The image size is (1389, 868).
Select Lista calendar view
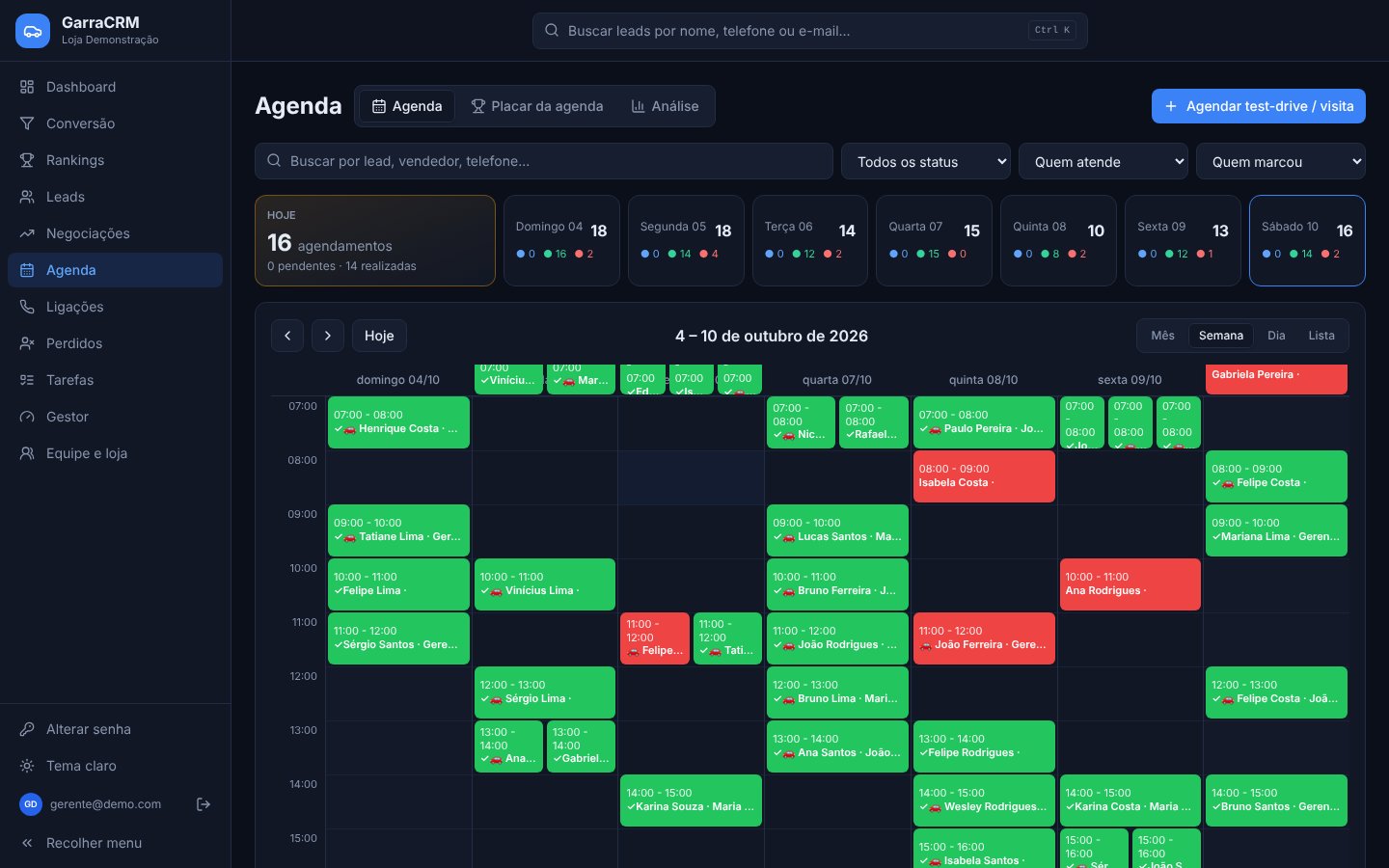[1321, 336]
